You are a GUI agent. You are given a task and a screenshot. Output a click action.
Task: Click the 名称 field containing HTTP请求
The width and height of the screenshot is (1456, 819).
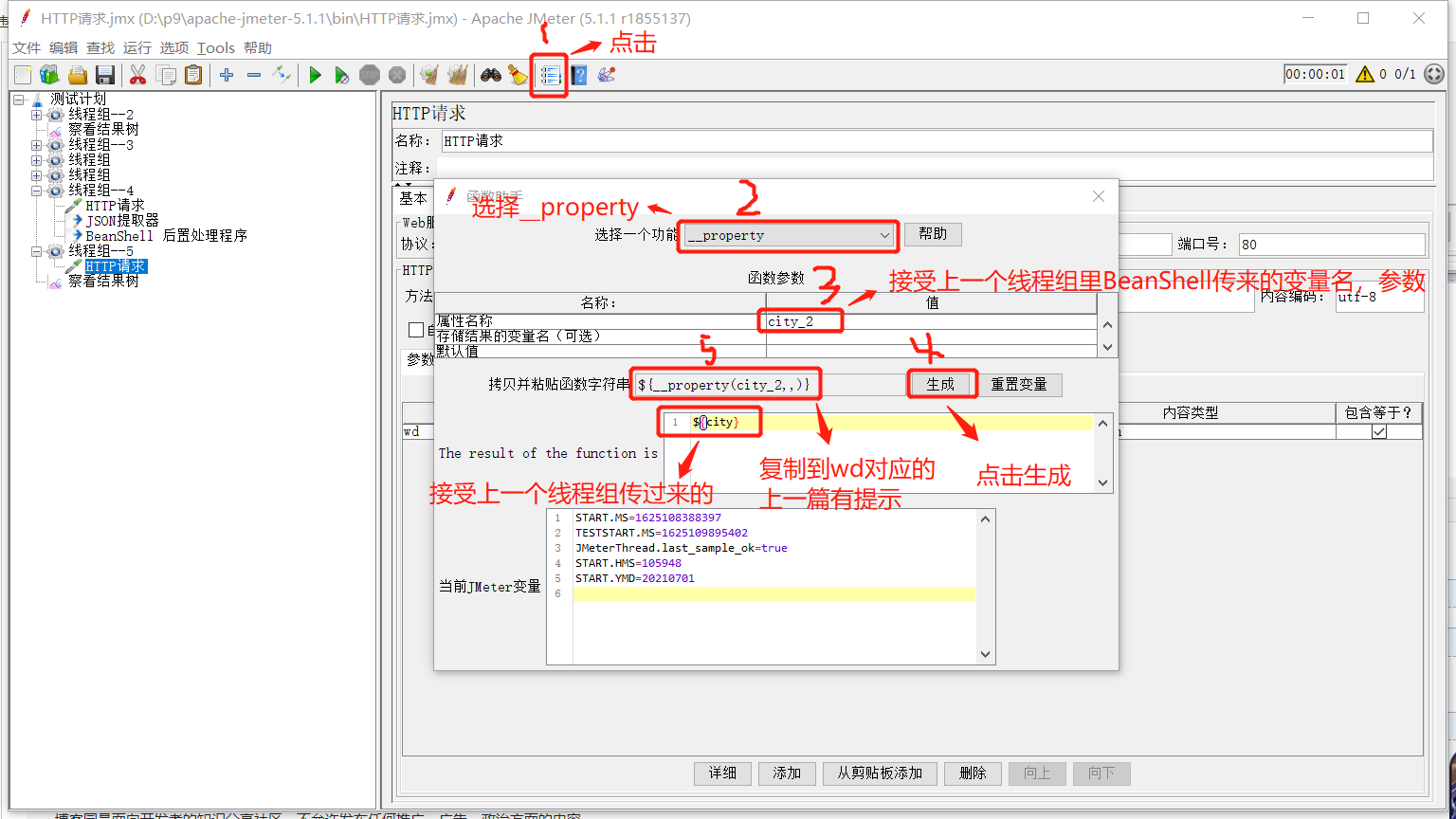937,141
